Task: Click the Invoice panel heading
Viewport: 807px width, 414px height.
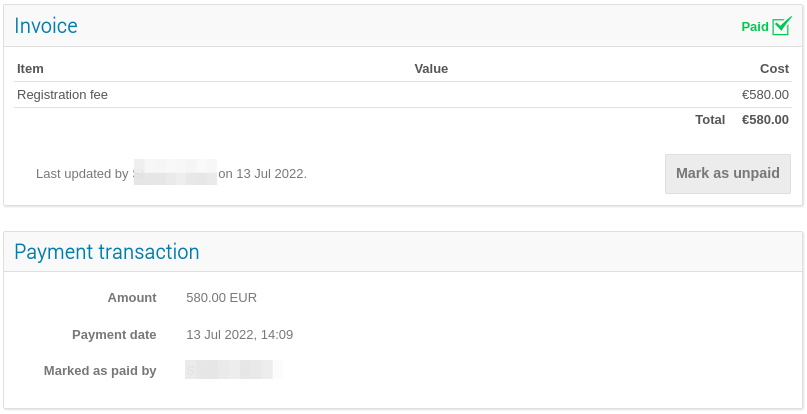Action: tap(46, 26)
